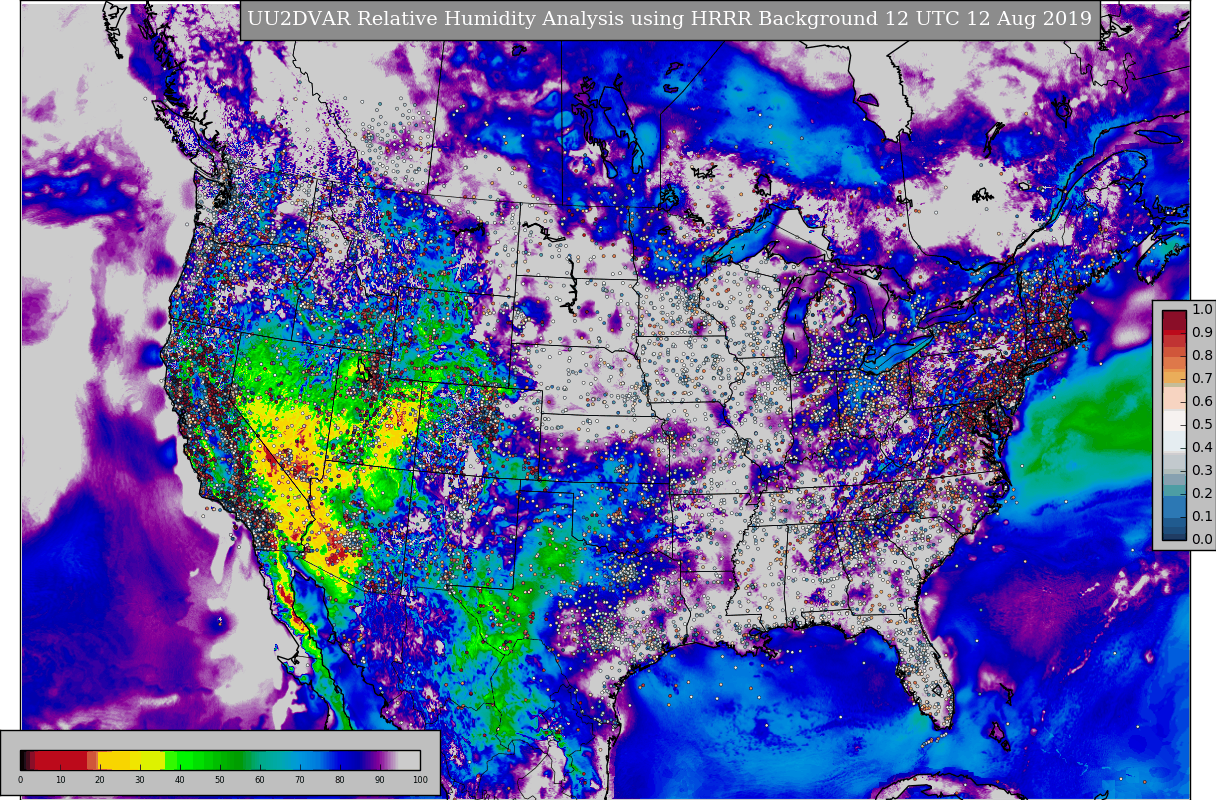The image size is (1216, 800).
Task: Select the yellow band of humidity colorbar
Action: pyautogui.click(x=132, y=760)
